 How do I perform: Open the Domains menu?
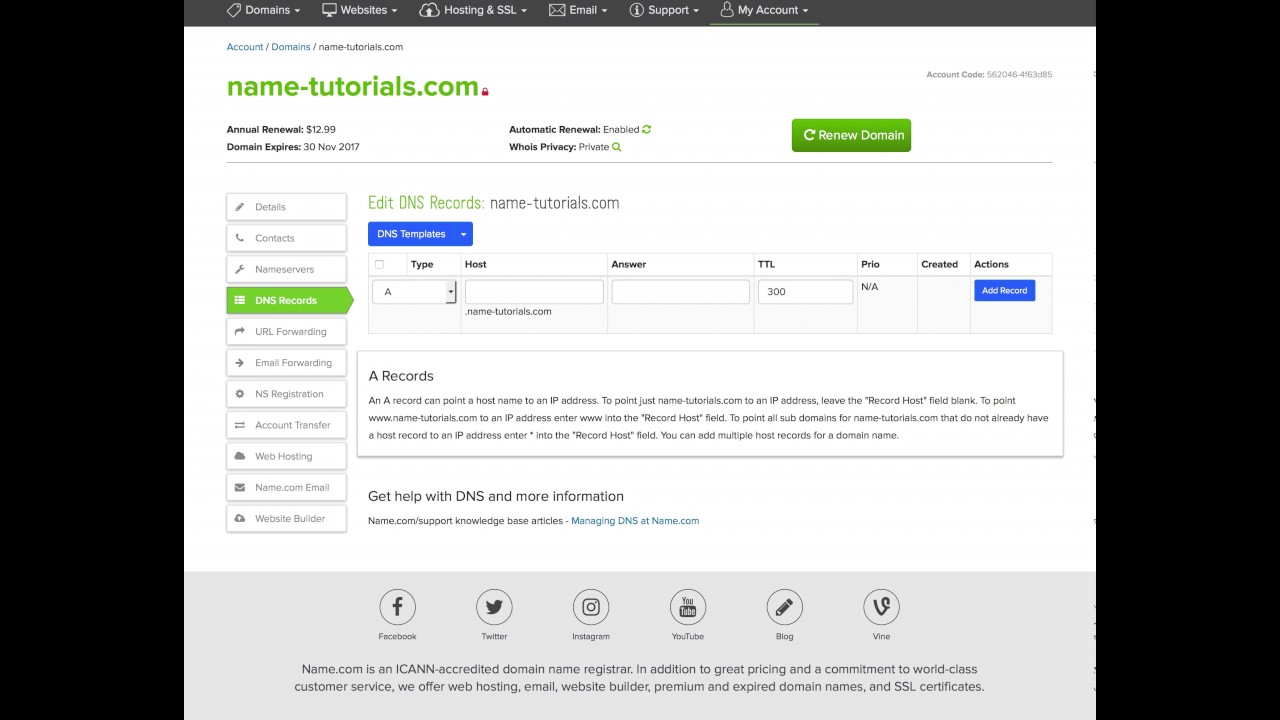click(x=263, y=10)
